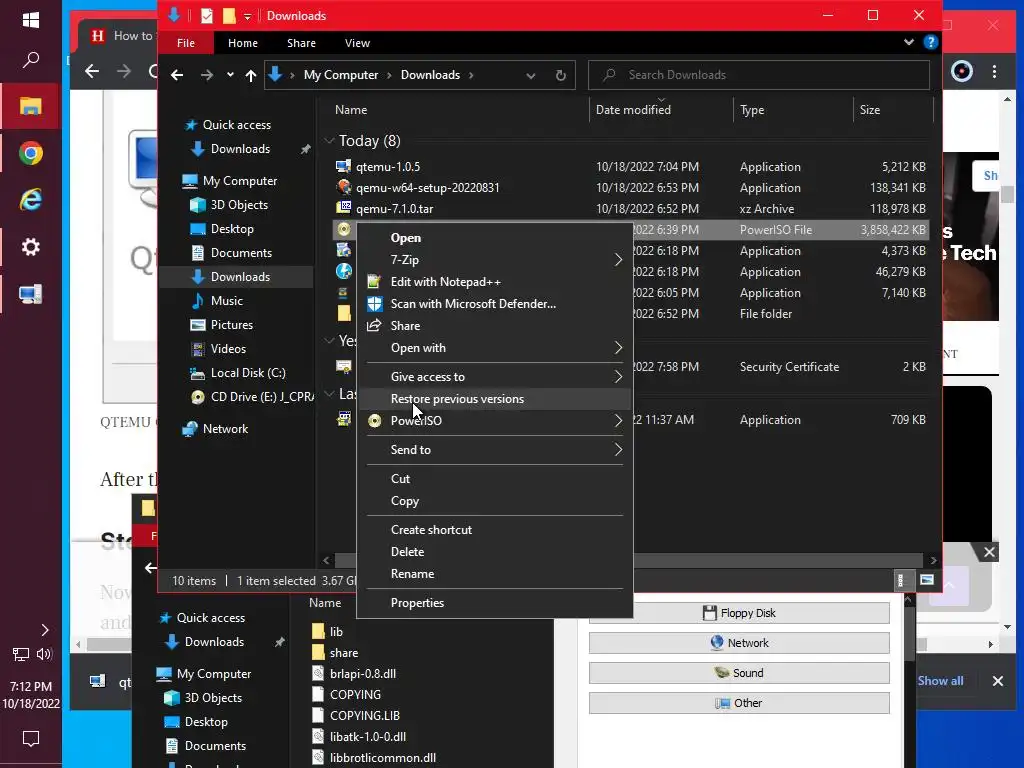
Task: Expand Give access to submenu
Action: [618, 377]
